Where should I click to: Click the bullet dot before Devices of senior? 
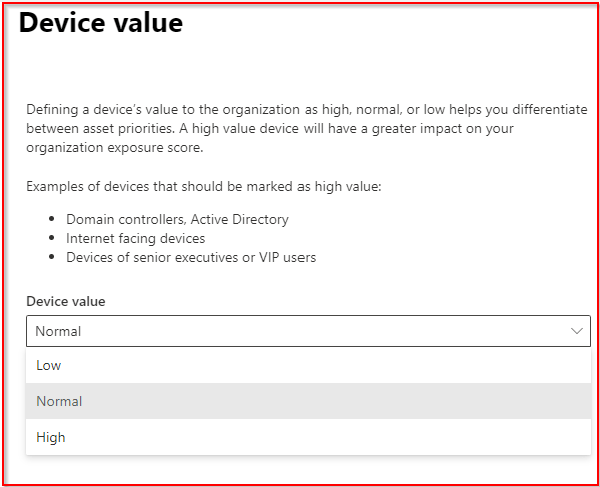[x=51, y=258]
